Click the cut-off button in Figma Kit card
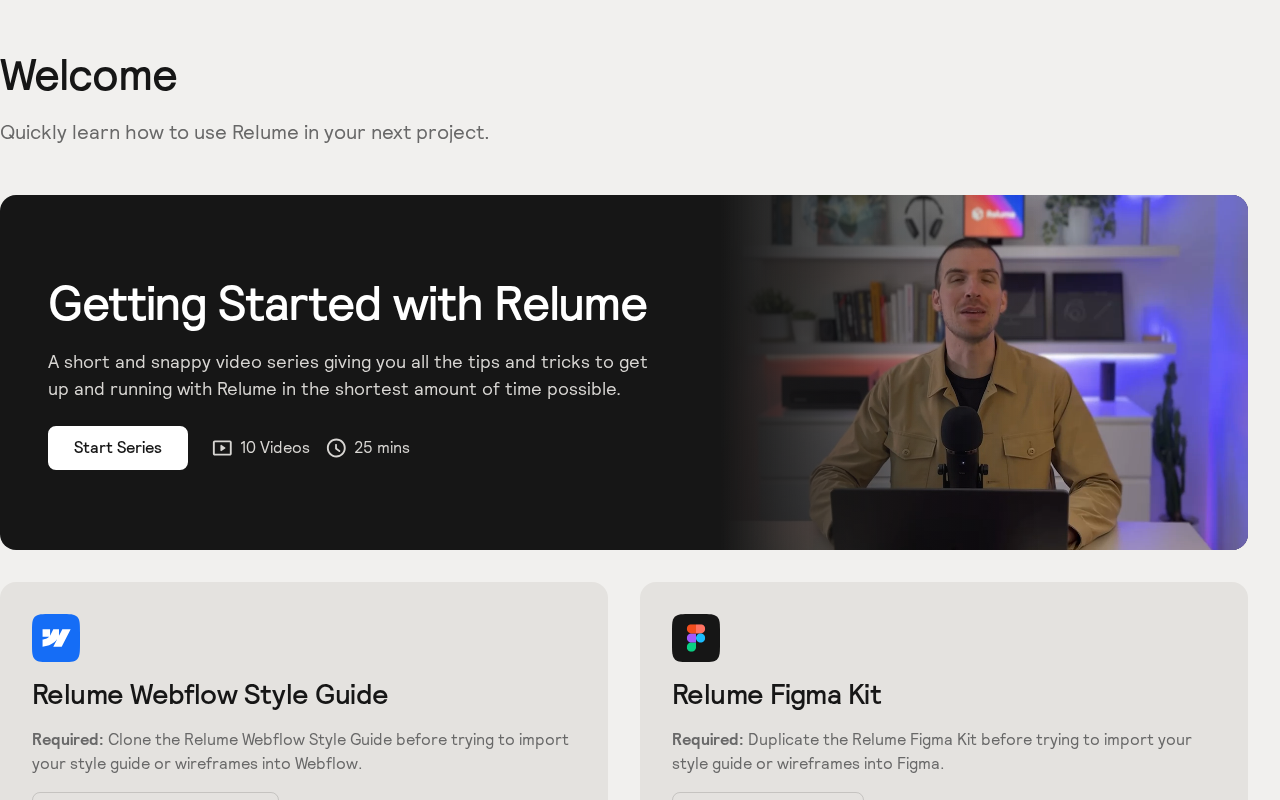 click(x=768, y=796)
